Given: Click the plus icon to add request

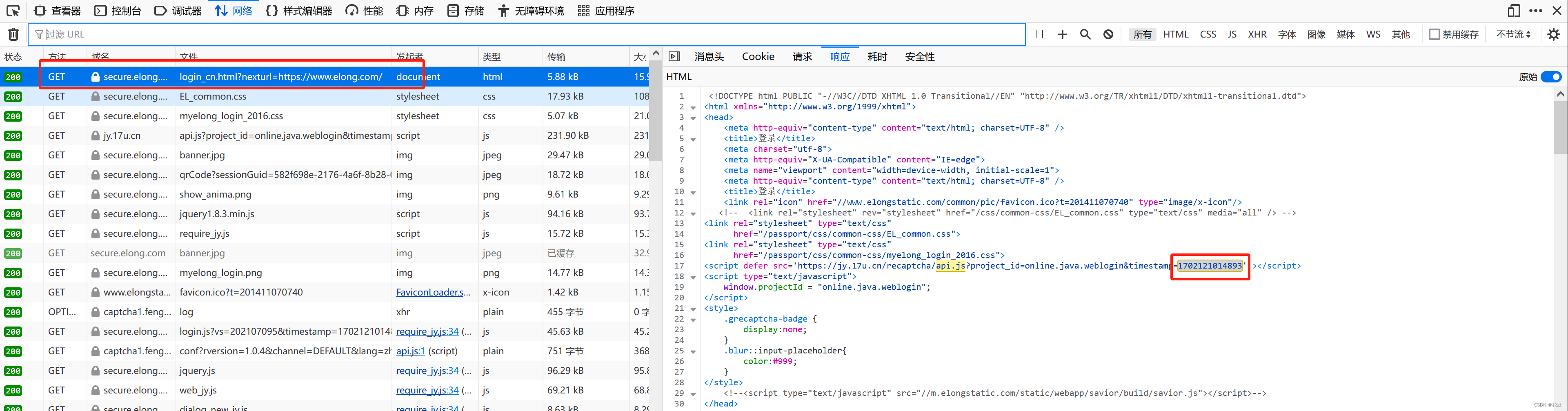Looking at the screenshot, I should (x=1062, y=34).
